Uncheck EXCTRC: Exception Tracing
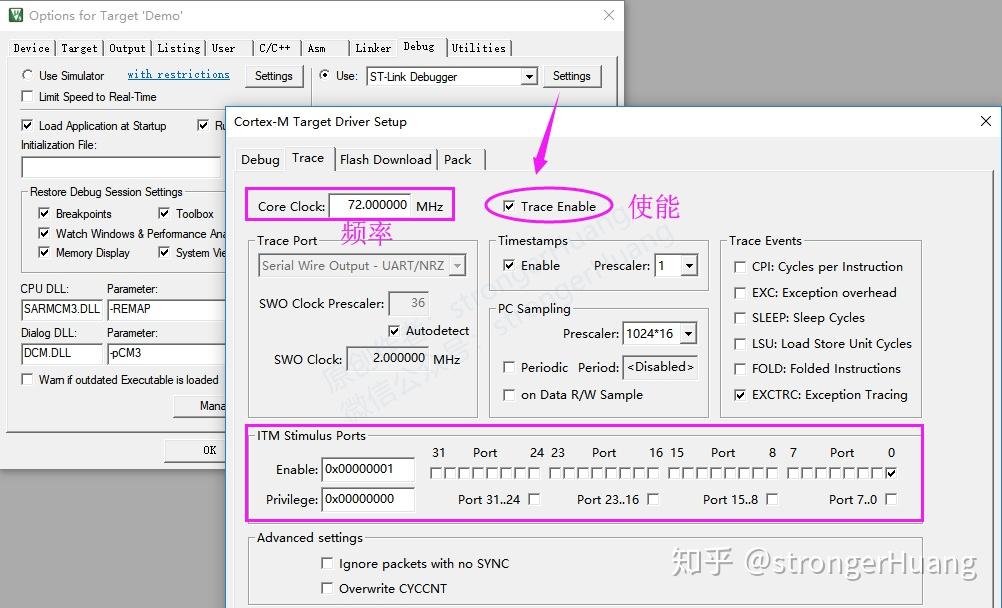Image resolution: width=1002 pixels, height=608 pixels. [738, 395]
